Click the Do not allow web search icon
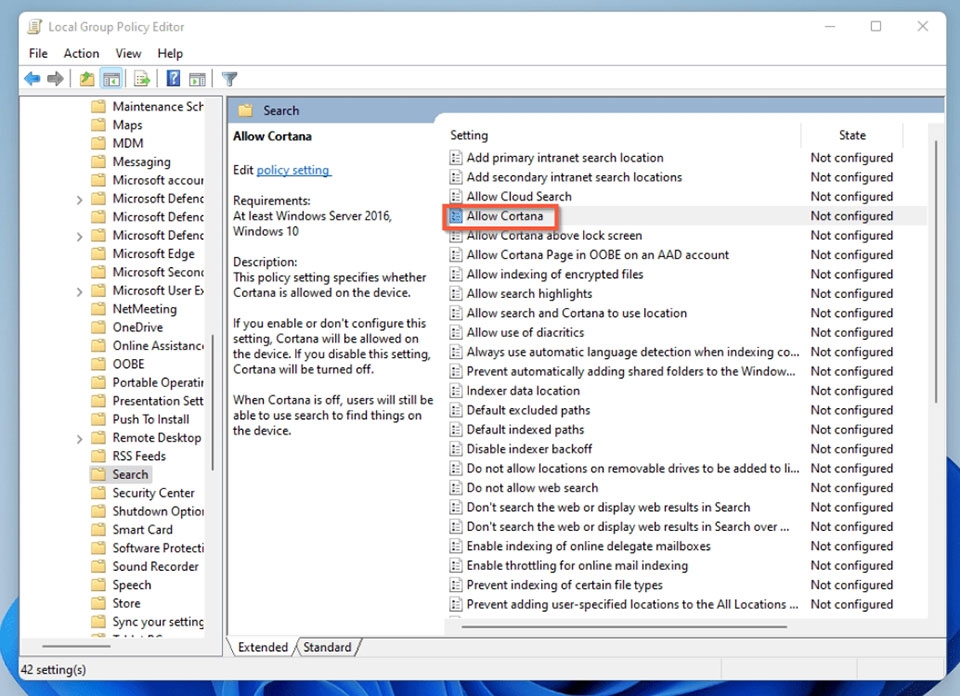 (456, 488)
